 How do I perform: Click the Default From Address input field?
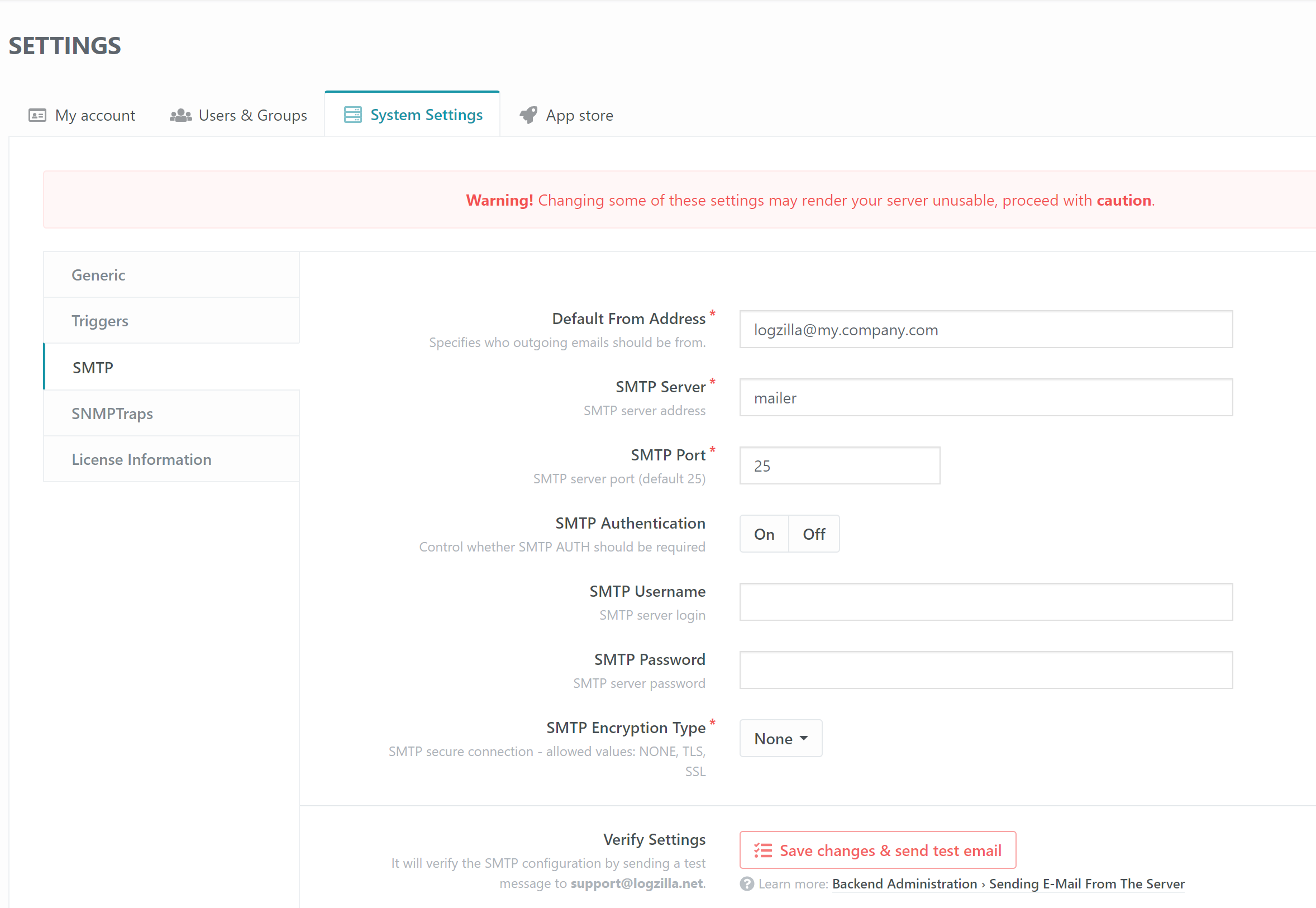985,330
